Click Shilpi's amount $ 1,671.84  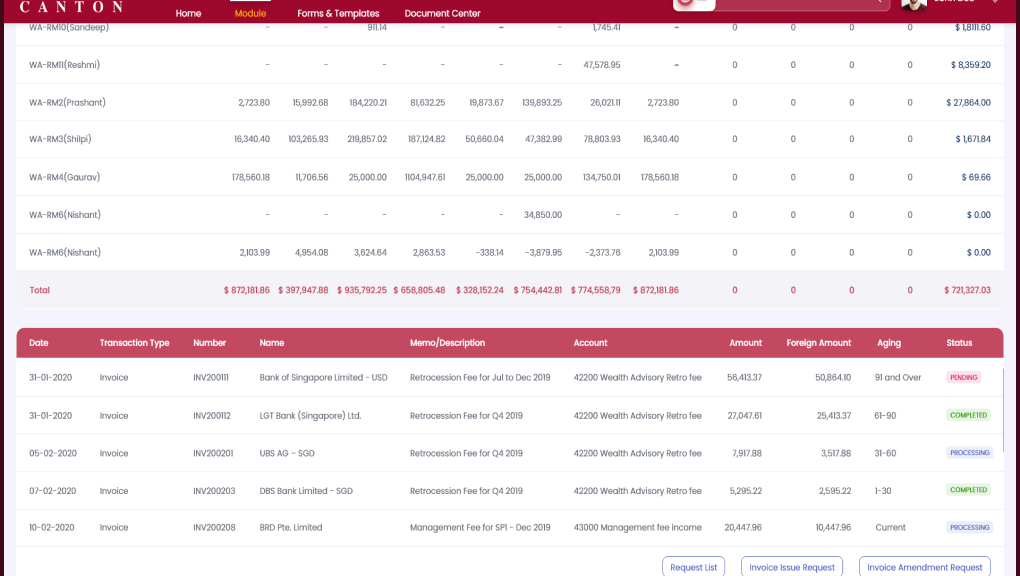point(973,139)
